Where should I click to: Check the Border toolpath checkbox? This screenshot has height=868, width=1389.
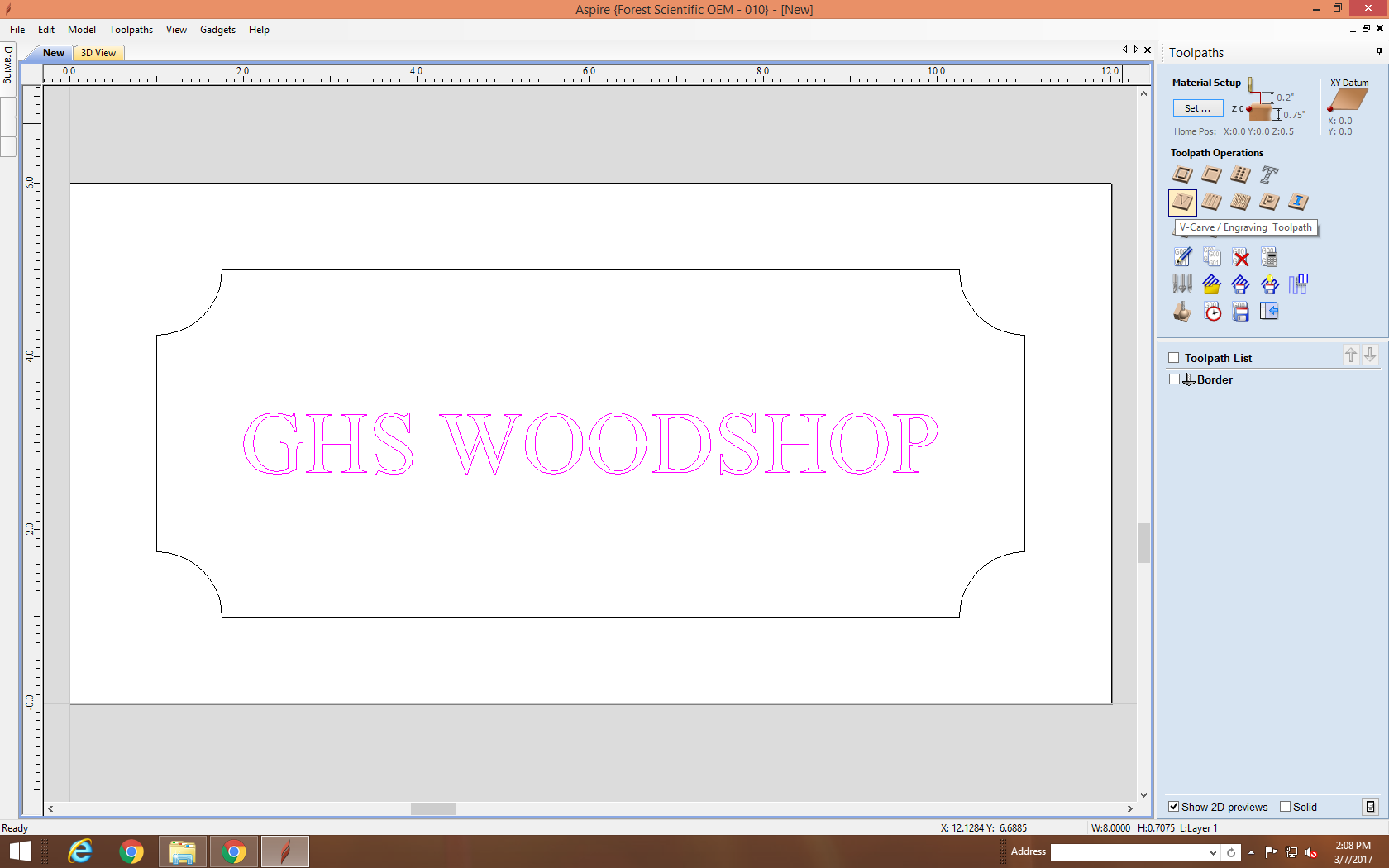(x=1174, y=379)
